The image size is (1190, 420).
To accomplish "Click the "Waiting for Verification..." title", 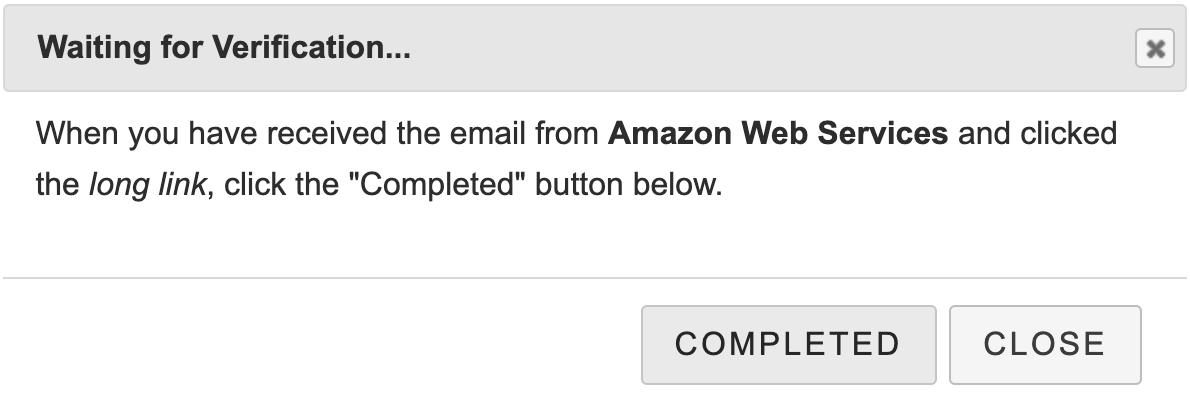I will pyautogui.click(x=223, y=48).
